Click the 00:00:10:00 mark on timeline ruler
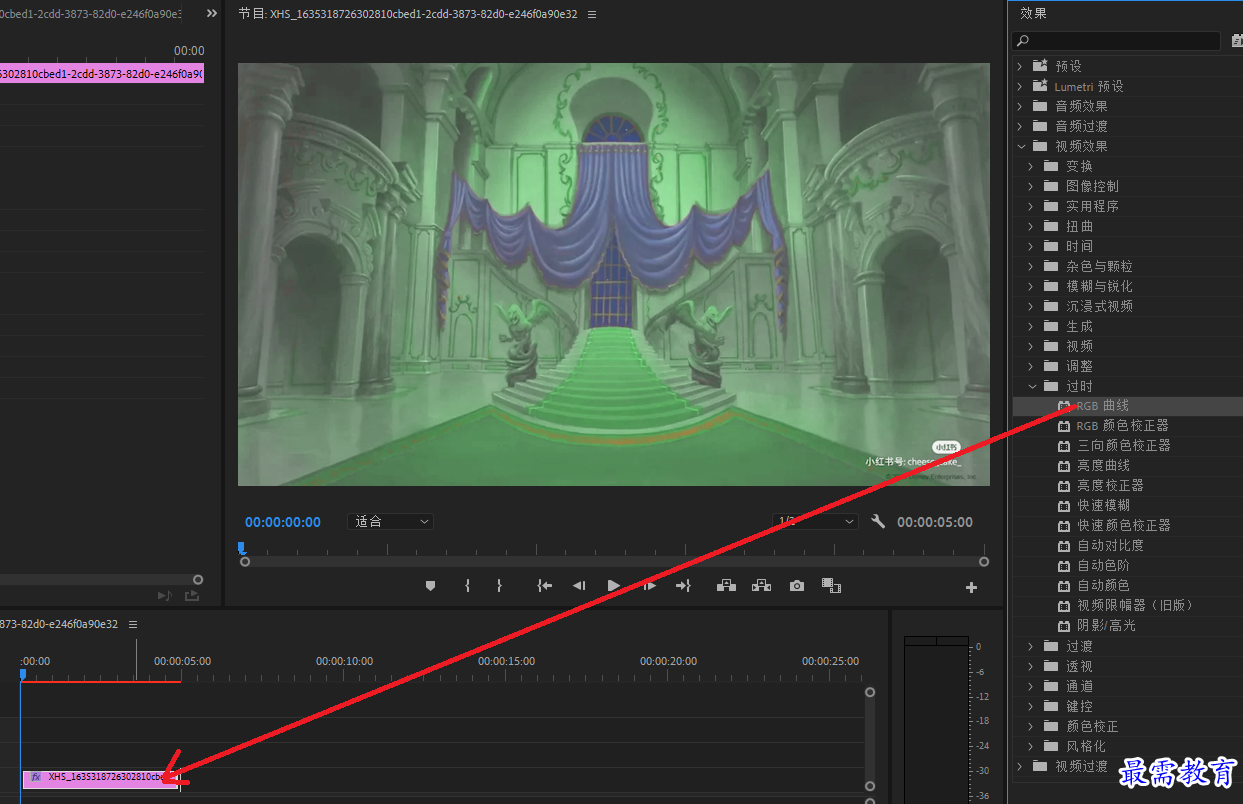The image size is (1243, 804). (x=344, y=661)
